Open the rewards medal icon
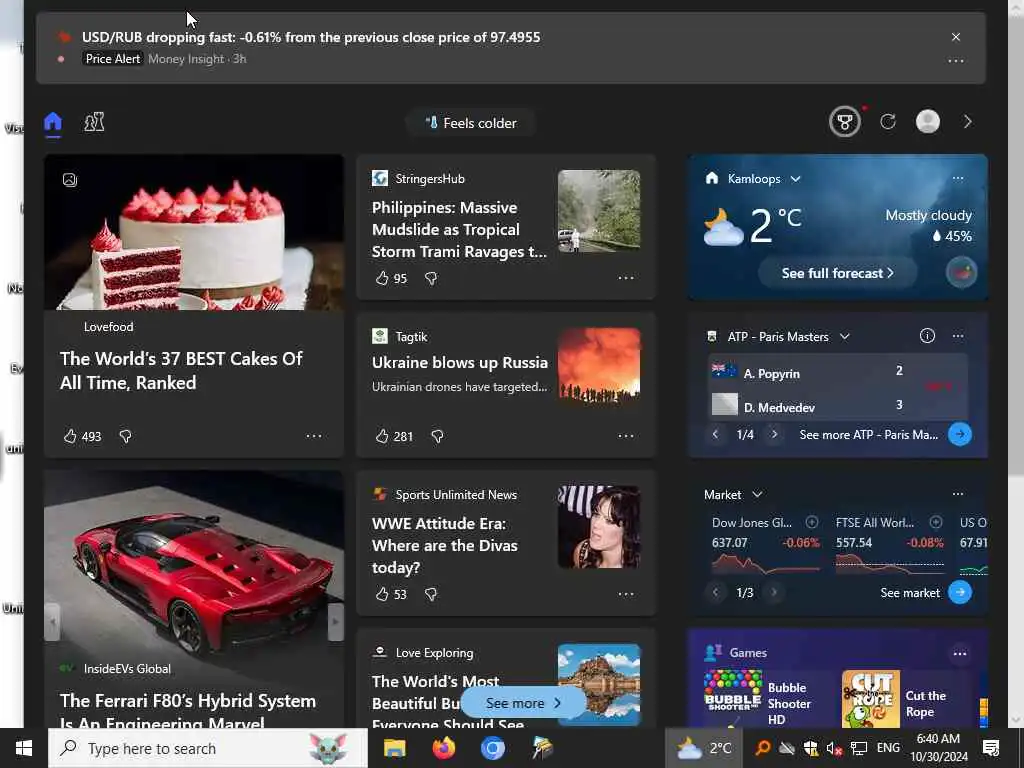The width and height of the screenshot is (1024, 768). (844, 122)
